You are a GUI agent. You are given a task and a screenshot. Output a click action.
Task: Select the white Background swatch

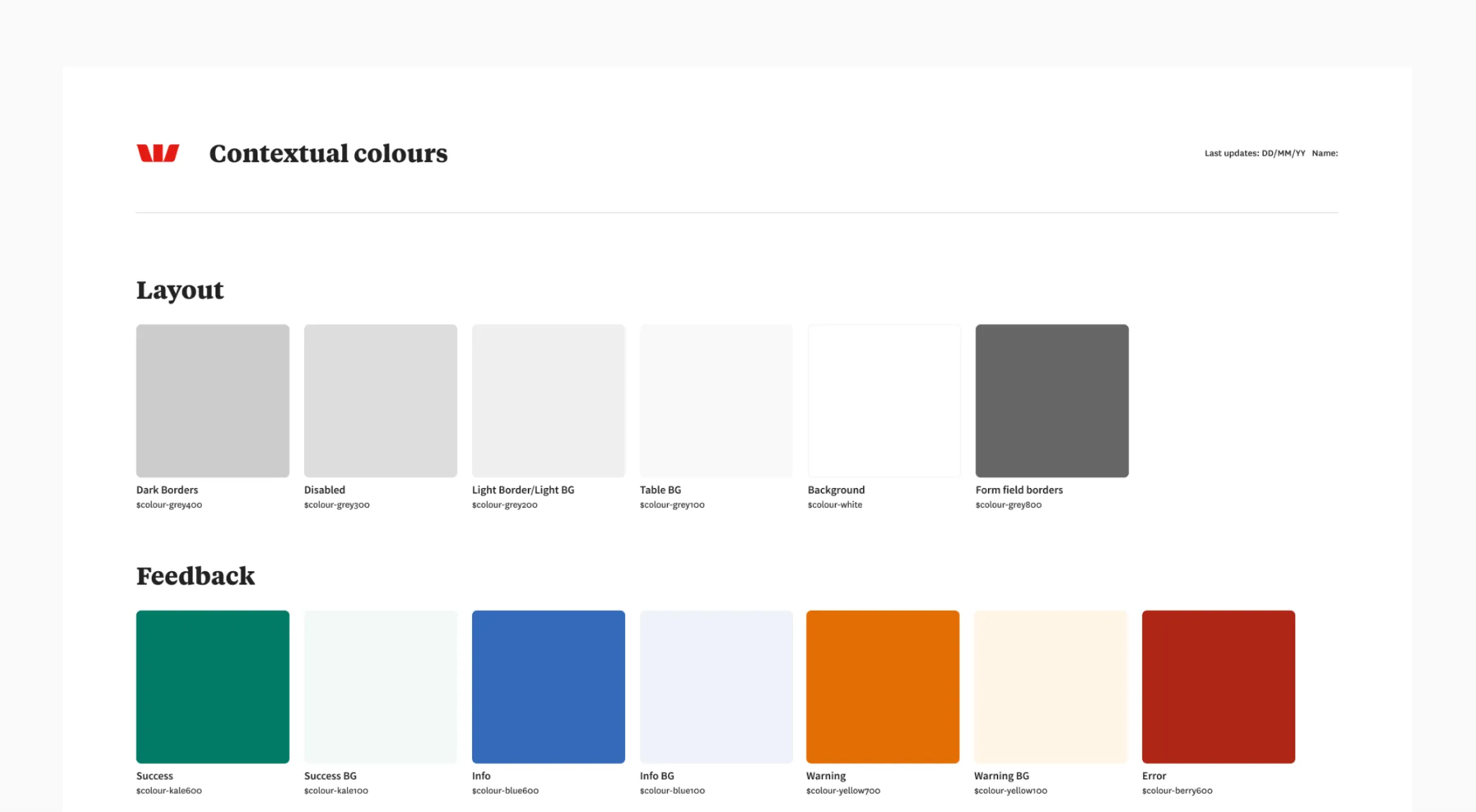(884, 401)
